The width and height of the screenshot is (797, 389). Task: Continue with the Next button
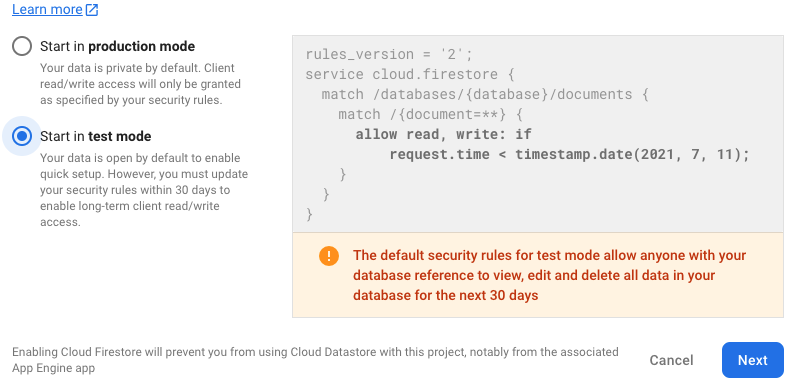pos(753,360)
